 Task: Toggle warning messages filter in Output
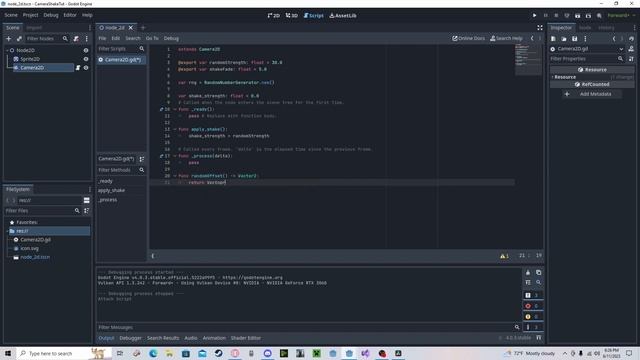click(x=532, y=316)
